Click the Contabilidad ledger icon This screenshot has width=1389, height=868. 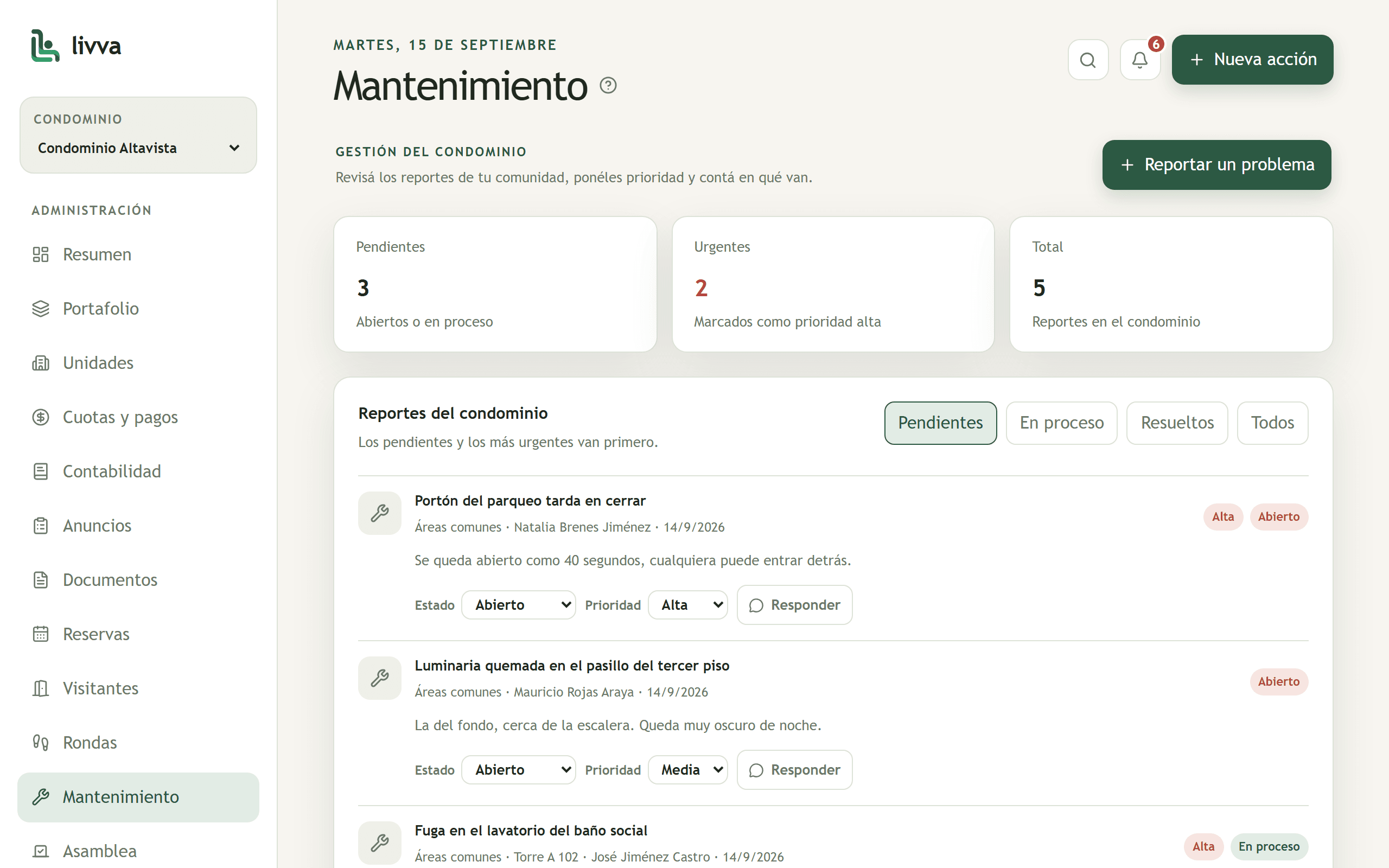(40, 471)
